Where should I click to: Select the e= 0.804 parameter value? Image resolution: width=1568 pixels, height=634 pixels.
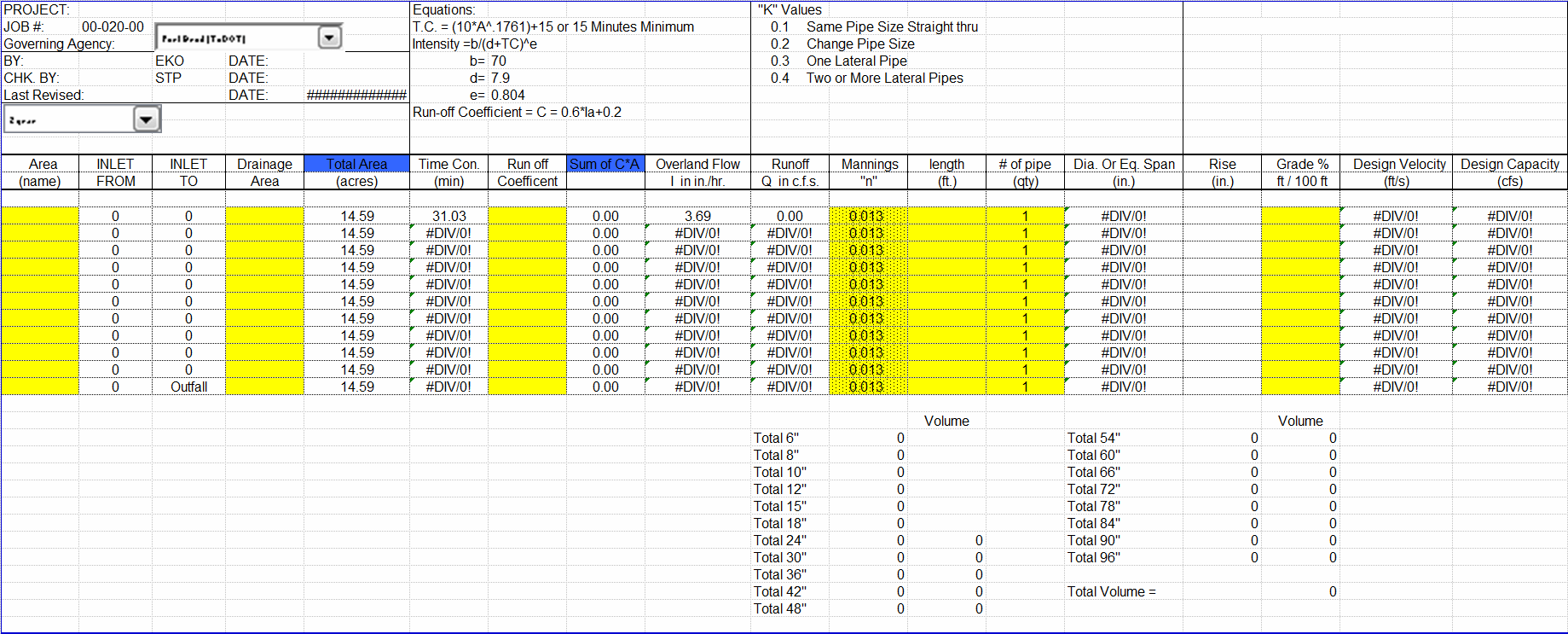pos(507,95)
